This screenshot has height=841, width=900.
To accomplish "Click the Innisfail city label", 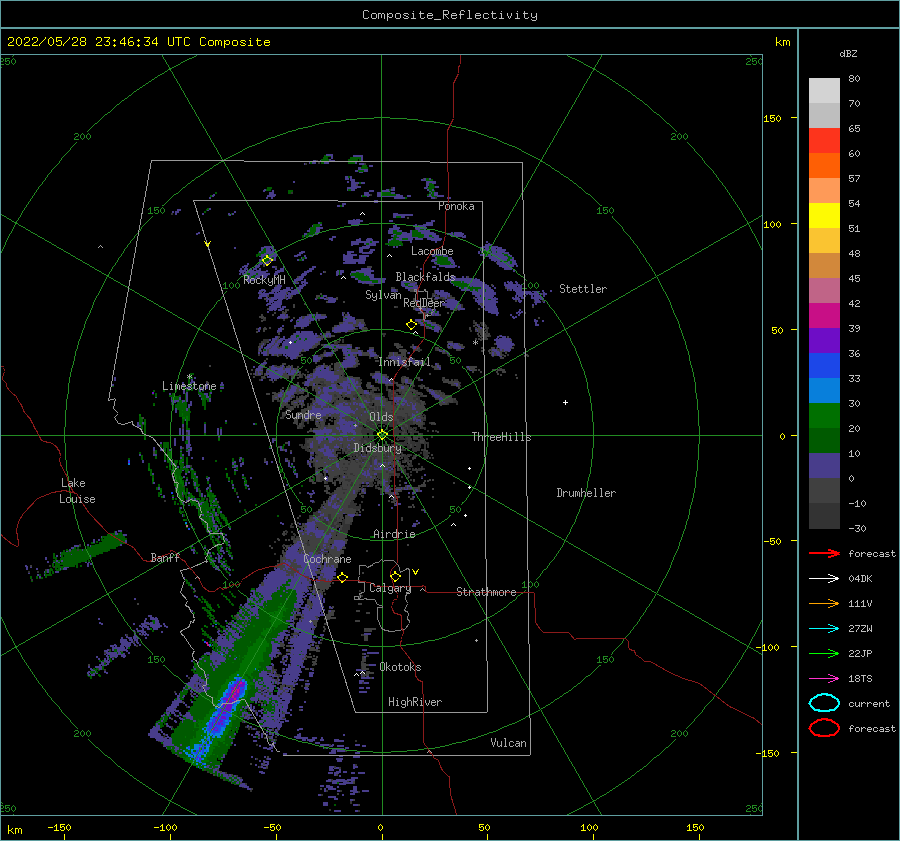I will point(405,362).
